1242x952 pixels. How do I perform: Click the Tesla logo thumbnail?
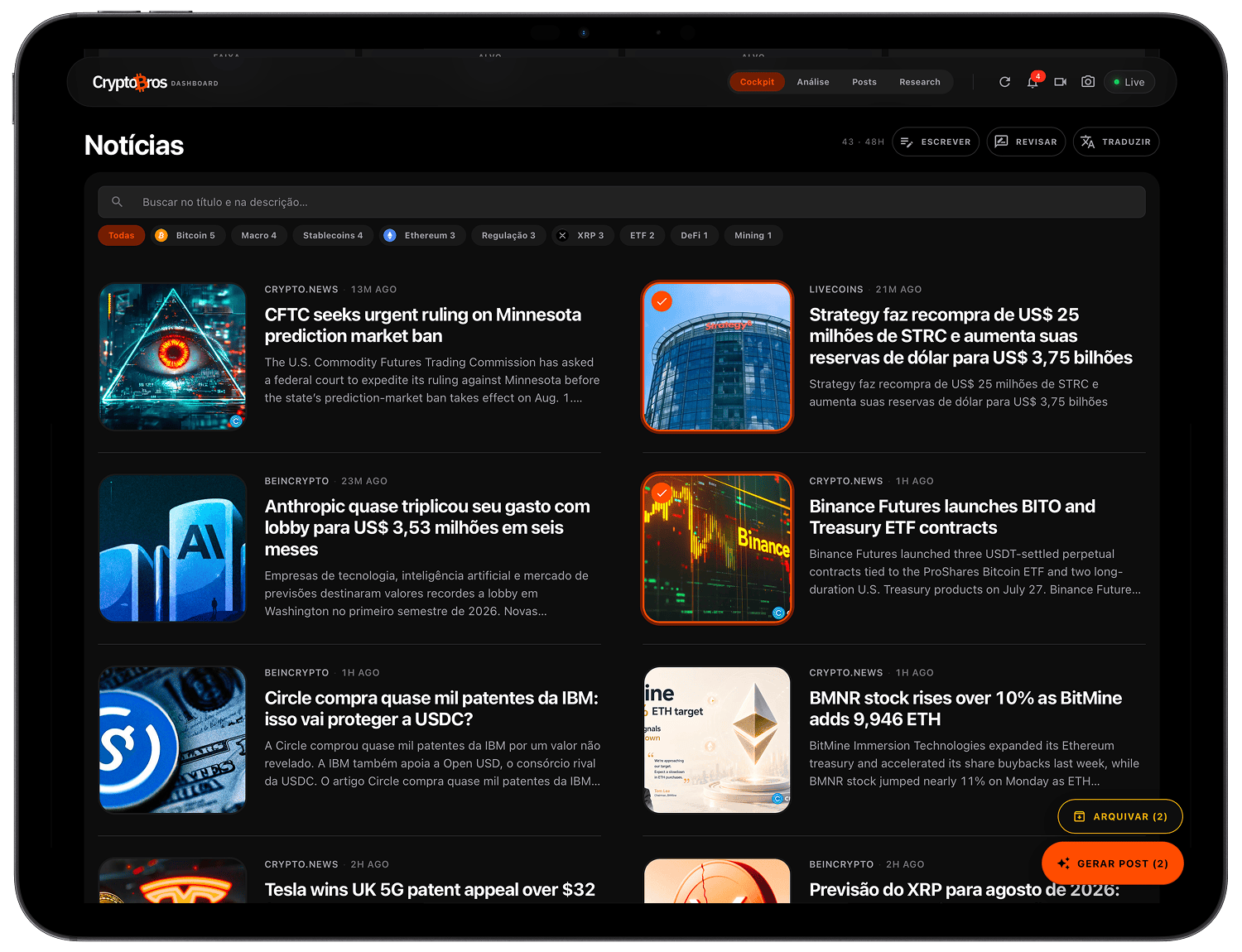[173, 881]
